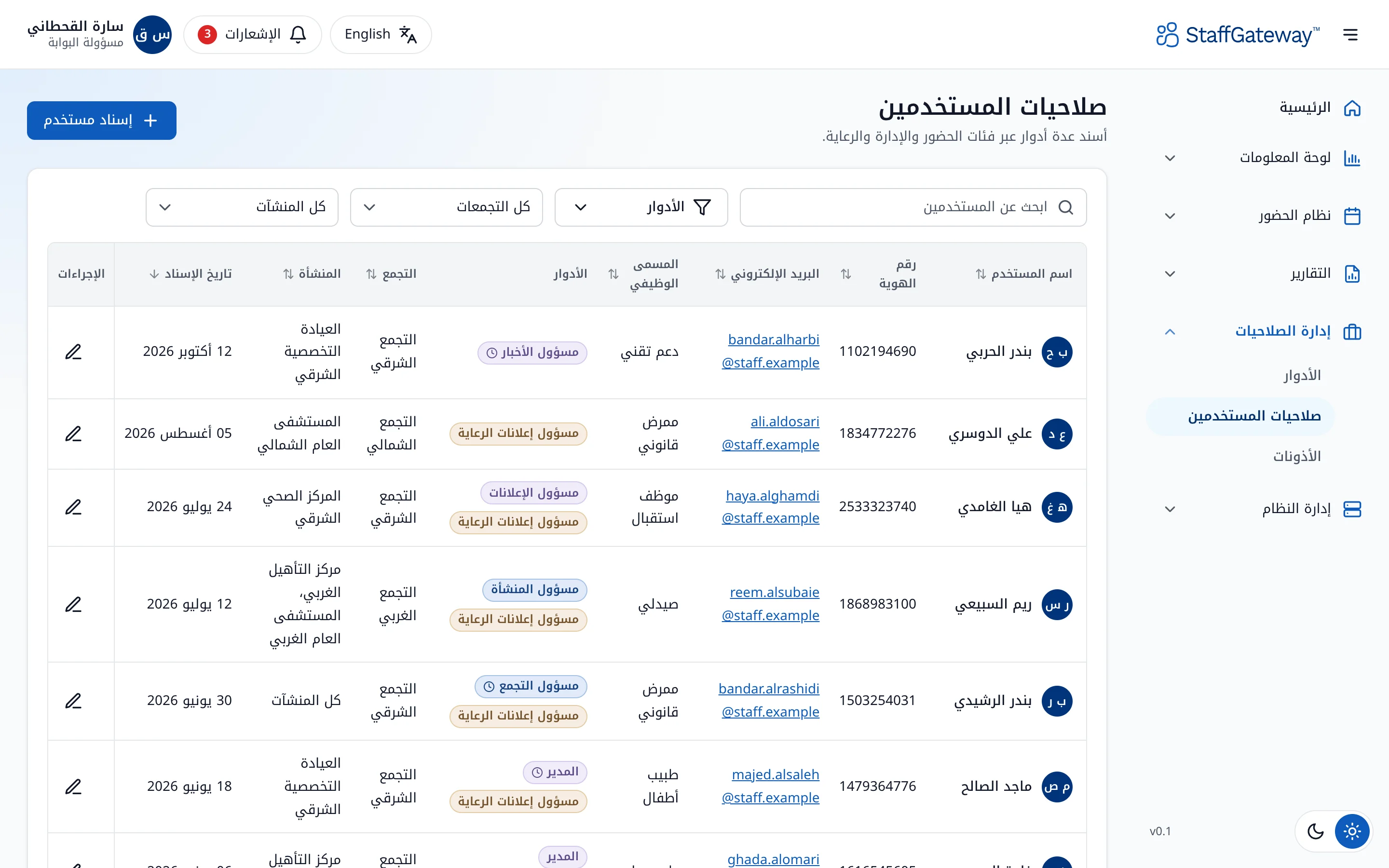
Task: Click the ابحث عن المستخدمين search field
Action: 912,207
